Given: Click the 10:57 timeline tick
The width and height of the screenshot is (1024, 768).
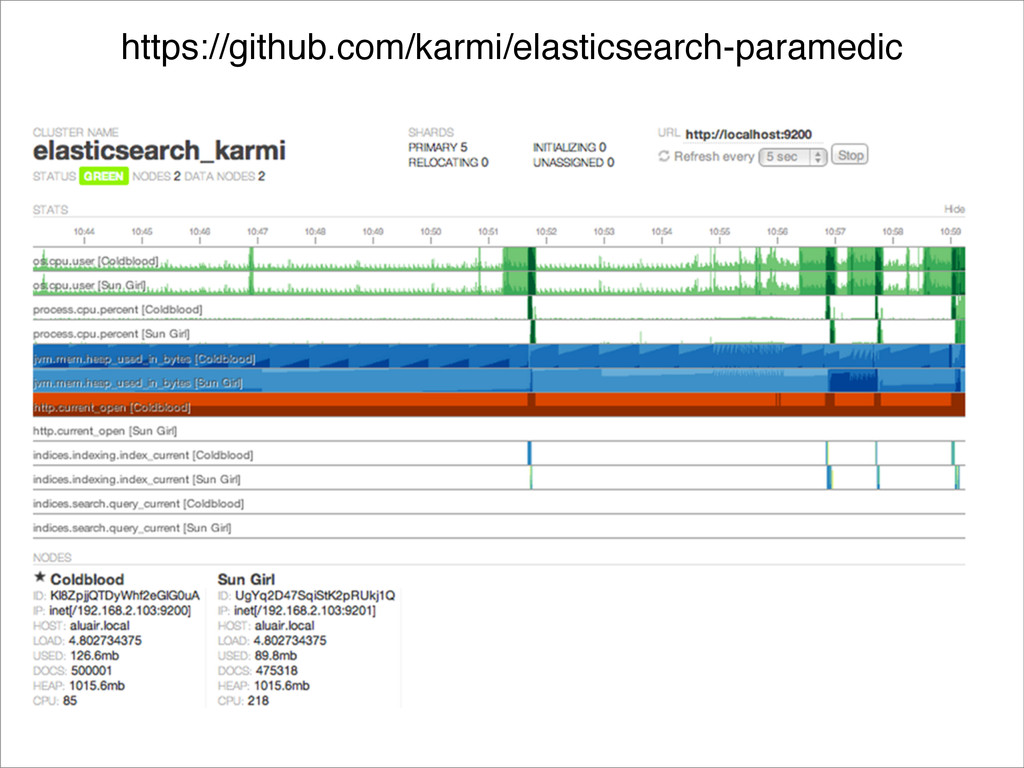Looking at the screenshot, I should pyautogui.click(x=835, y=234).
